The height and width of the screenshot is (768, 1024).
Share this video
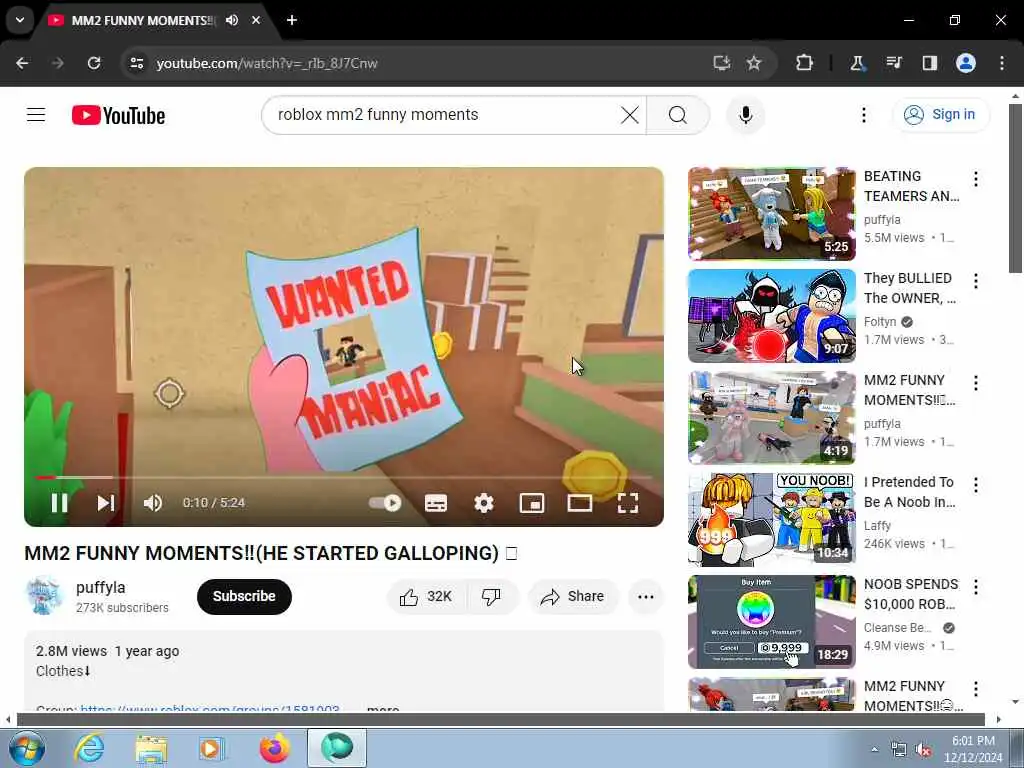tap(573, 596)
